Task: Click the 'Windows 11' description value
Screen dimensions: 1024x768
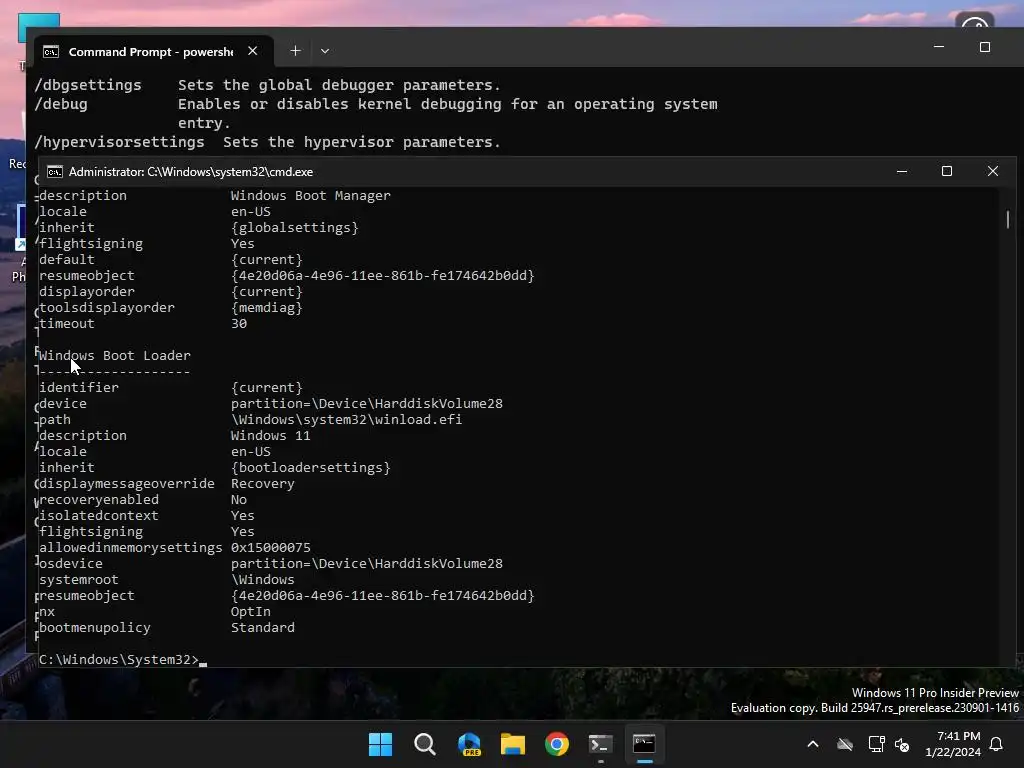Action: (270, 436)
